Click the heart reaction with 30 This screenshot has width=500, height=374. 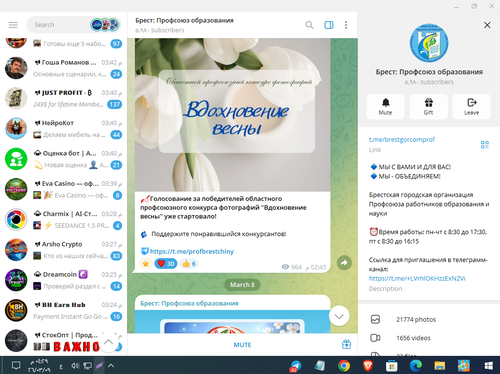[x=166, y=264]
